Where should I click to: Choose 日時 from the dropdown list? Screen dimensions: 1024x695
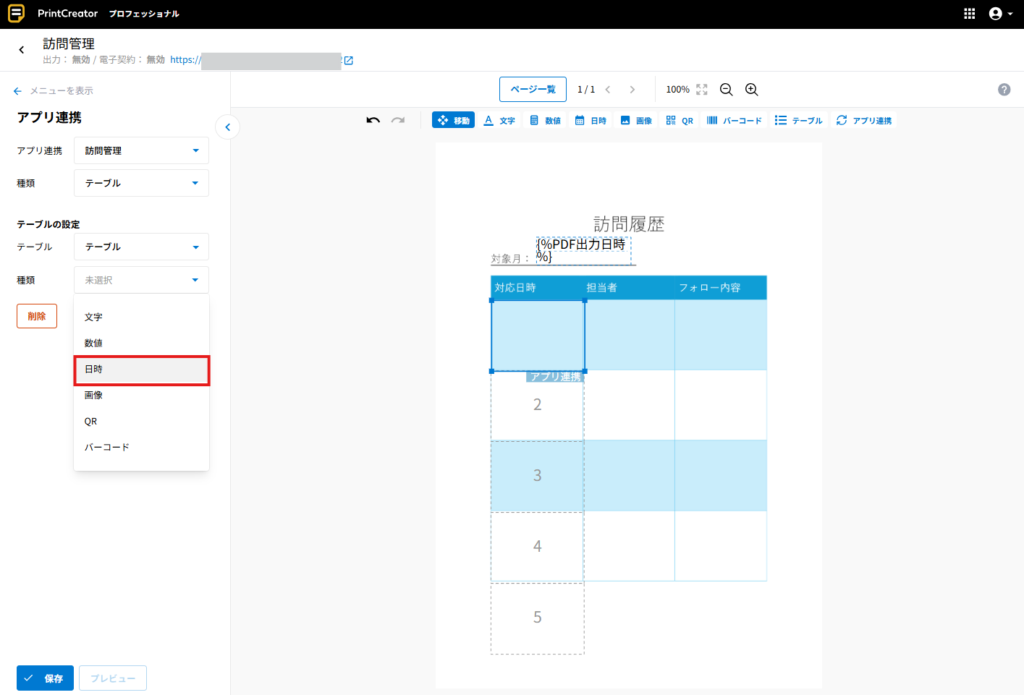(x=141, y=370)
